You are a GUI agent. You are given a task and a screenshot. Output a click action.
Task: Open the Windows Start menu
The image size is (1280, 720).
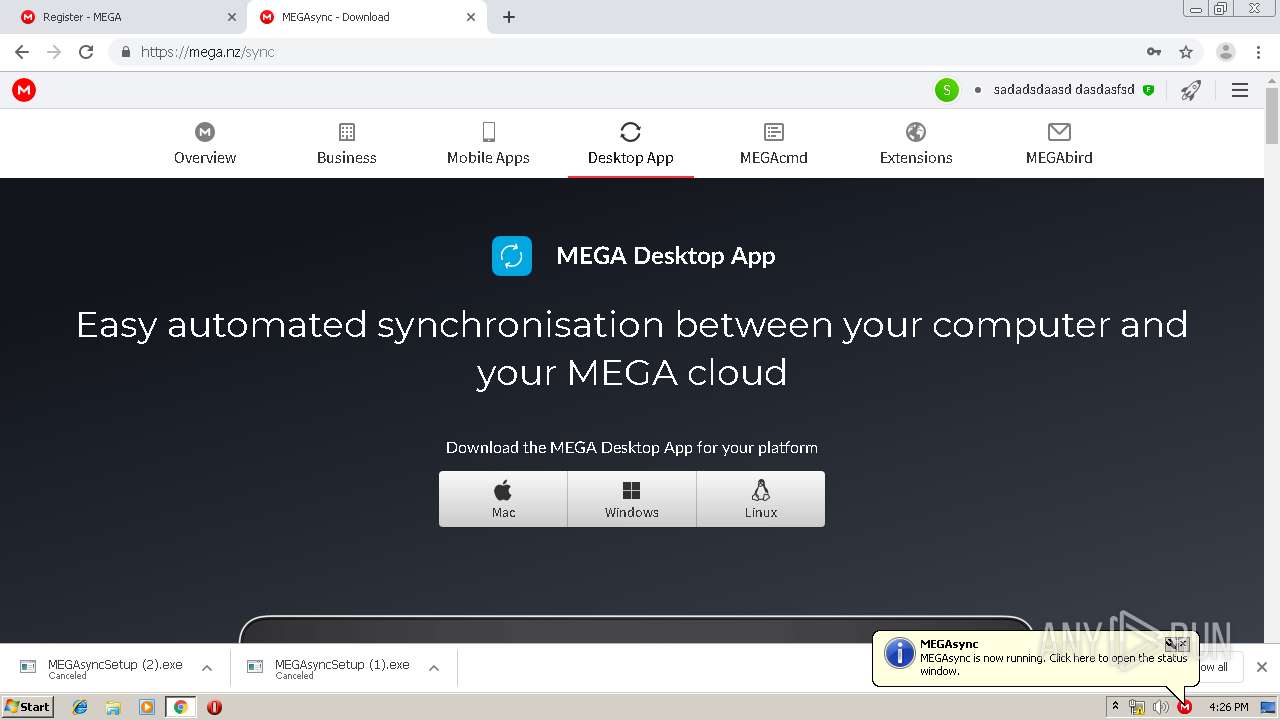point(28,706)
